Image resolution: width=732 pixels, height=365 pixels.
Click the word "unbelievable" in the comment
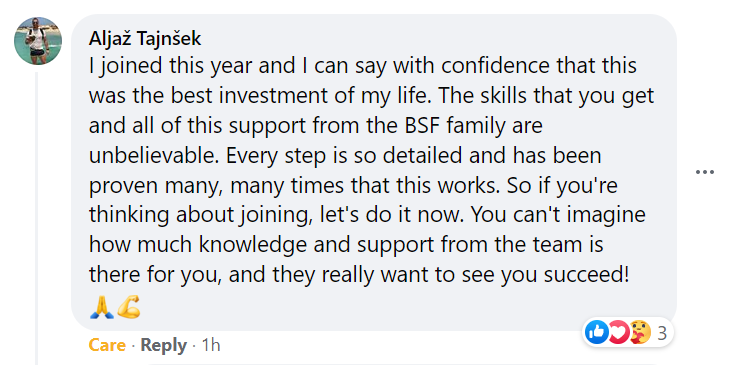[155, 155]
